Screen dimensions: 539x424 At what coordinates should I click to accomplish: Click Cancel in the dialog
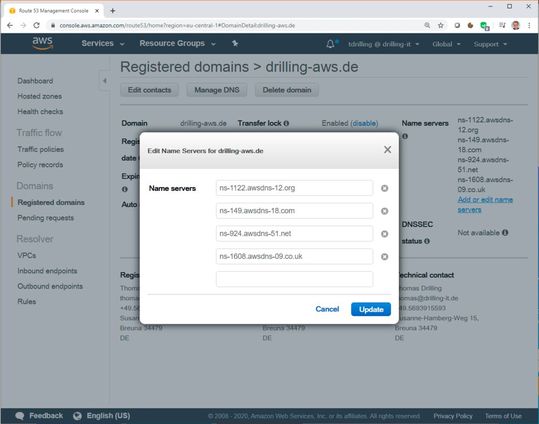point(327,309)
